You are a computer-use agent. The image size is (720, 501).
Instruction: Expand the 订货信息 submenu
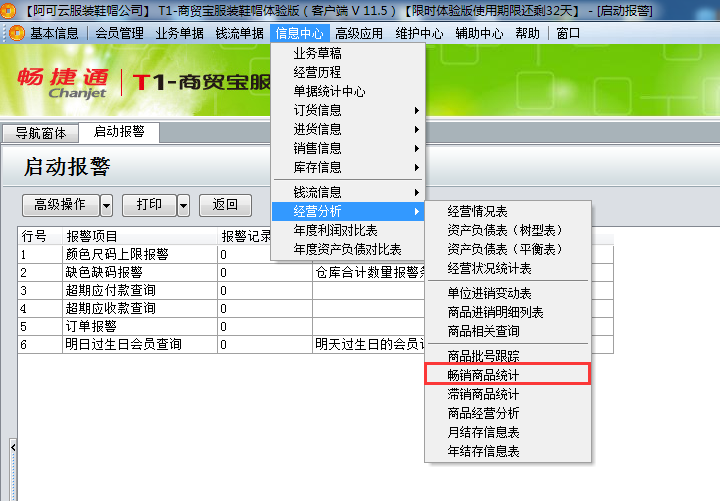click(348, 110)
